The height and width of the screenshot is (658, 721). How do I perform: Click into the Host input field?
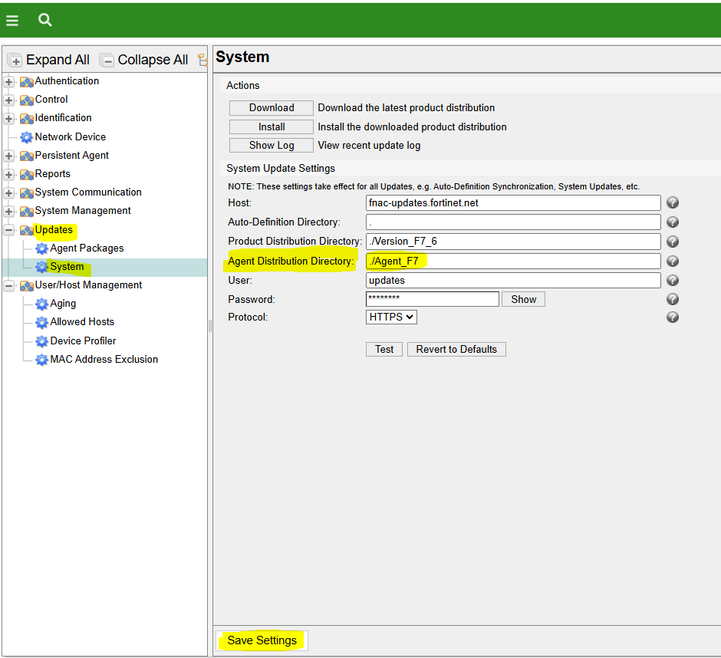coord(513,203)
